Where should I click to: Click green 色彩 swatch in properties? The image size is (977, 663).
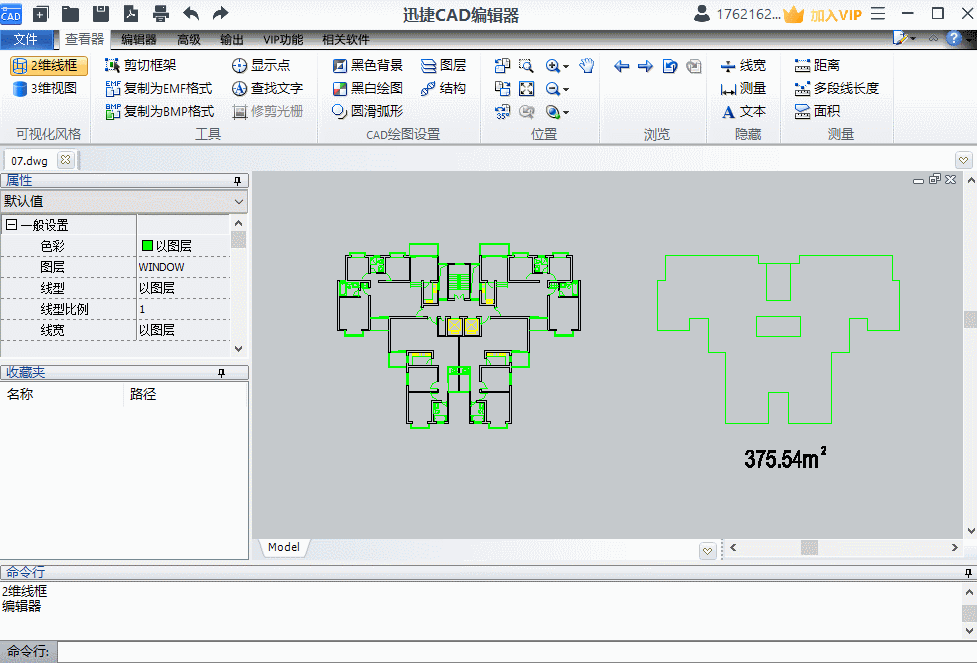[x=148, y=246]
